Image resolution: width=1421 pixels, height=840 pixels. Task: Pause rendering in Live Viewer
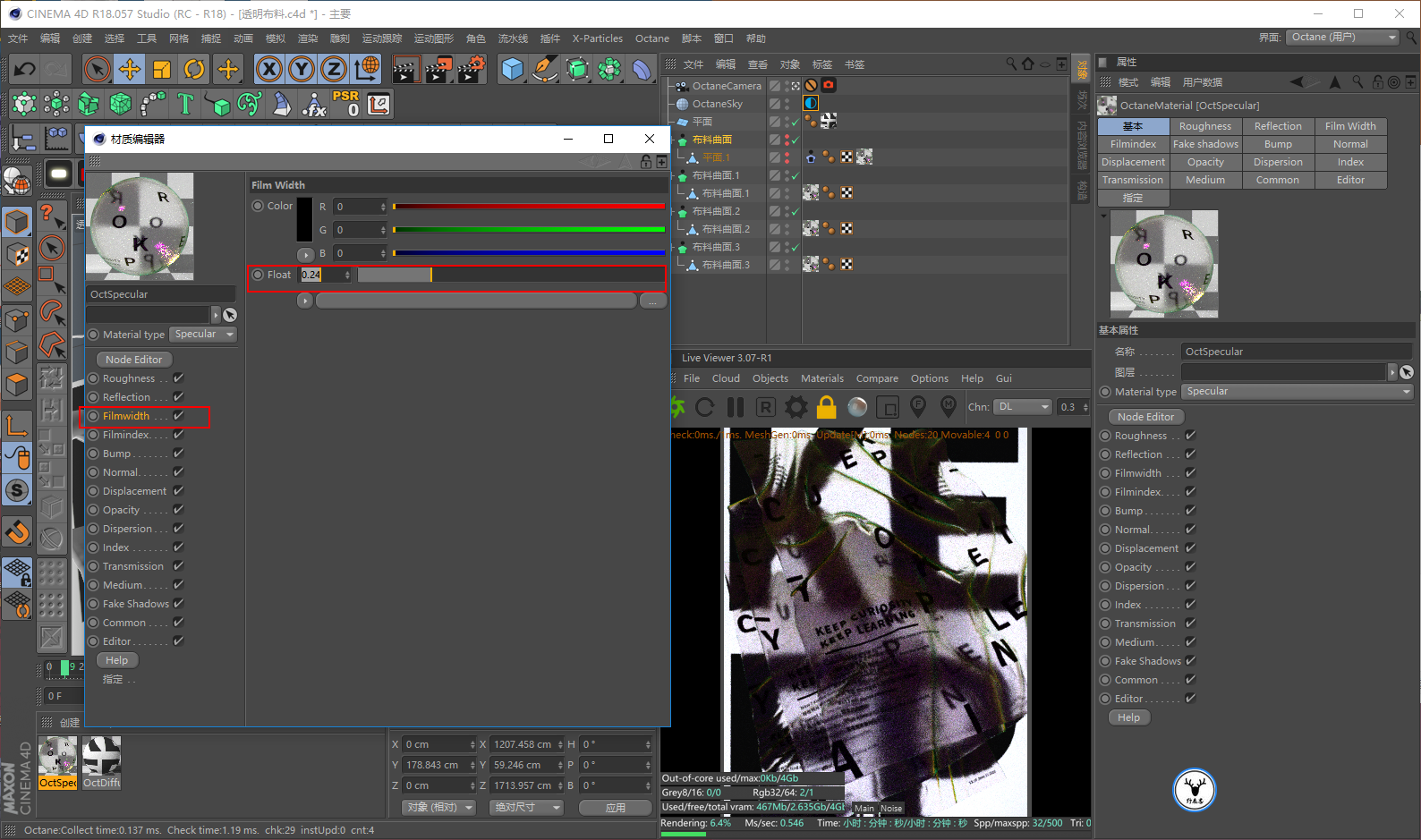(x=736, y=408)
